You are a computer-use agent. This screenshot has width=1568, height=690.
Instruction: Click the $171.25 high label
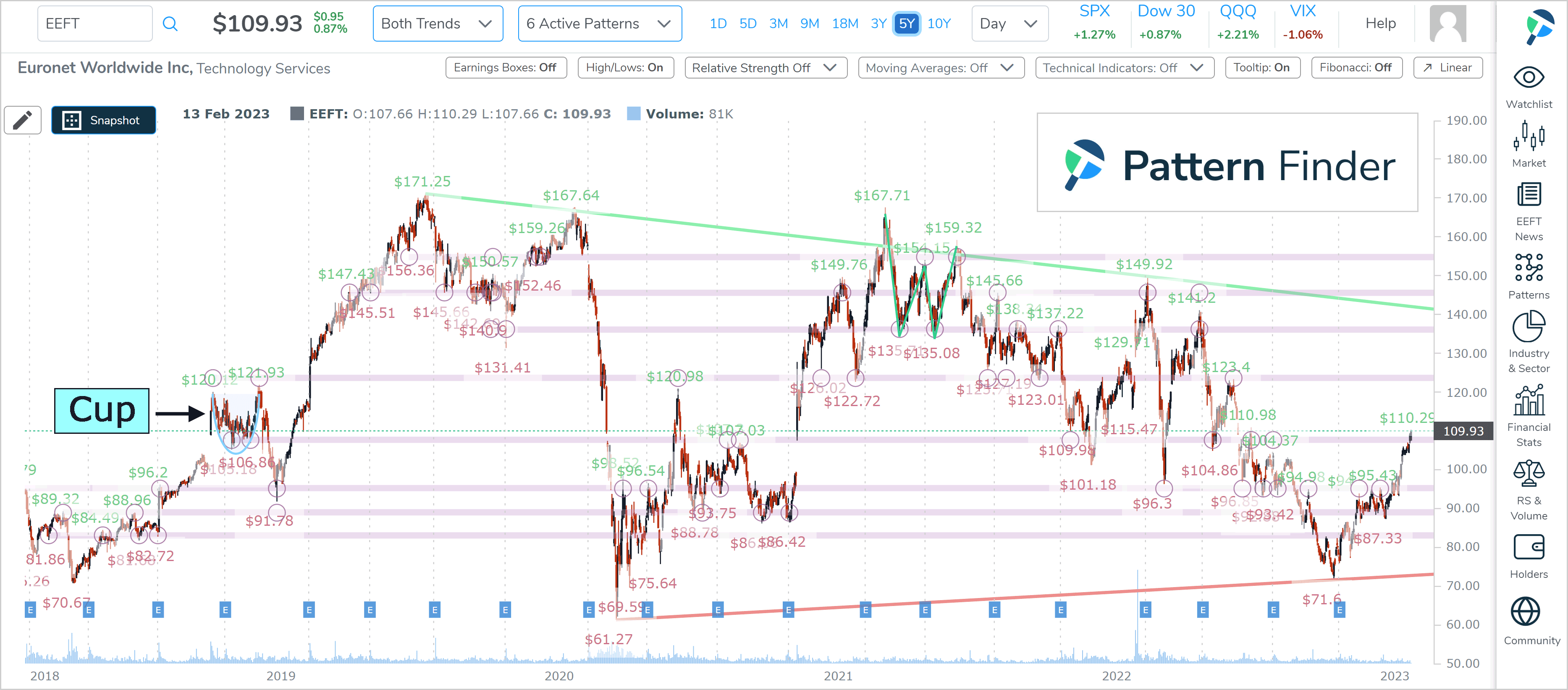click(422, 181)
